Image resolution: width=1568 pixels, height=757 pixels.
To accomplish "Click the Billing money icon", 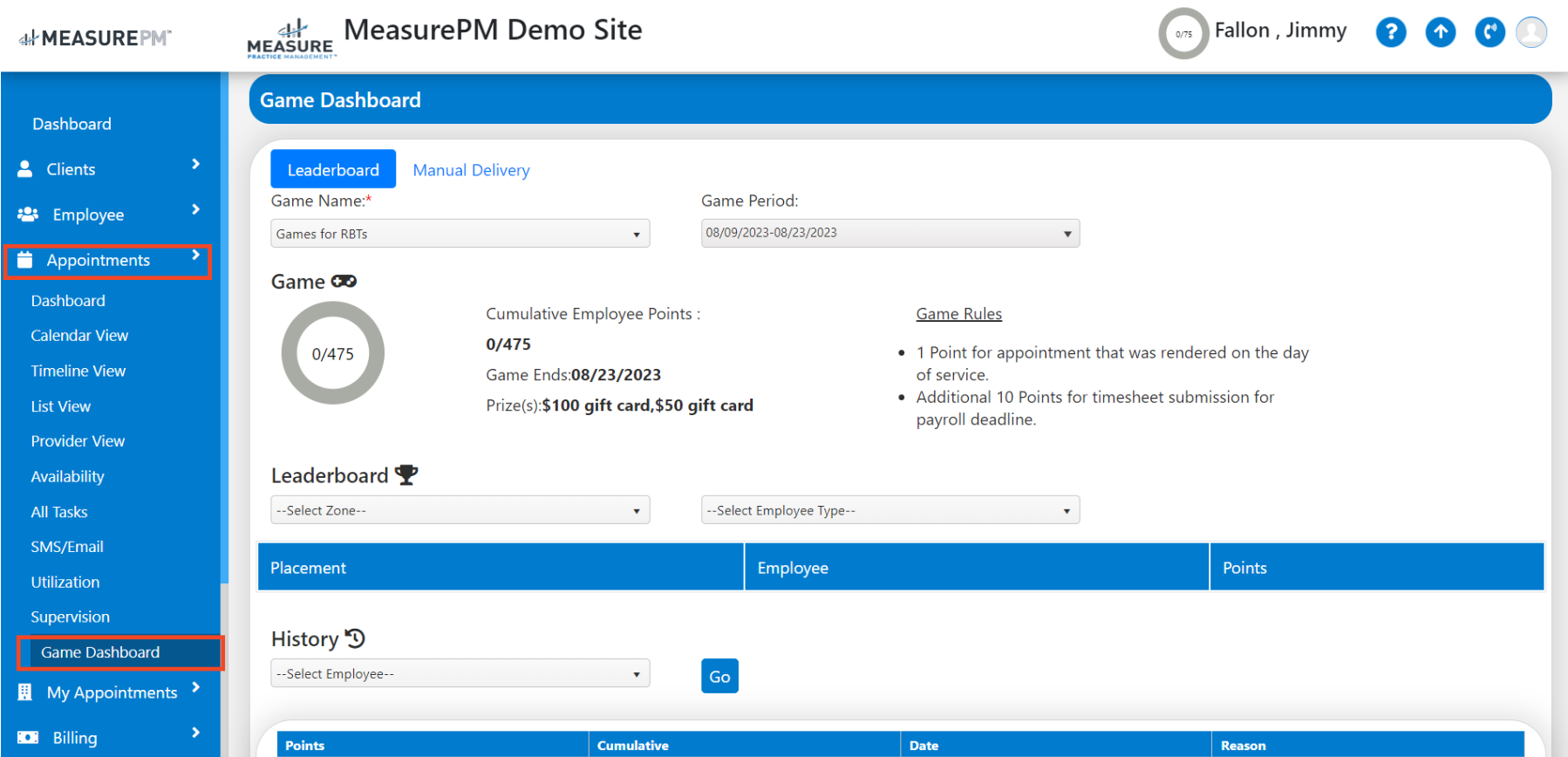I will [x=28, y=738].
